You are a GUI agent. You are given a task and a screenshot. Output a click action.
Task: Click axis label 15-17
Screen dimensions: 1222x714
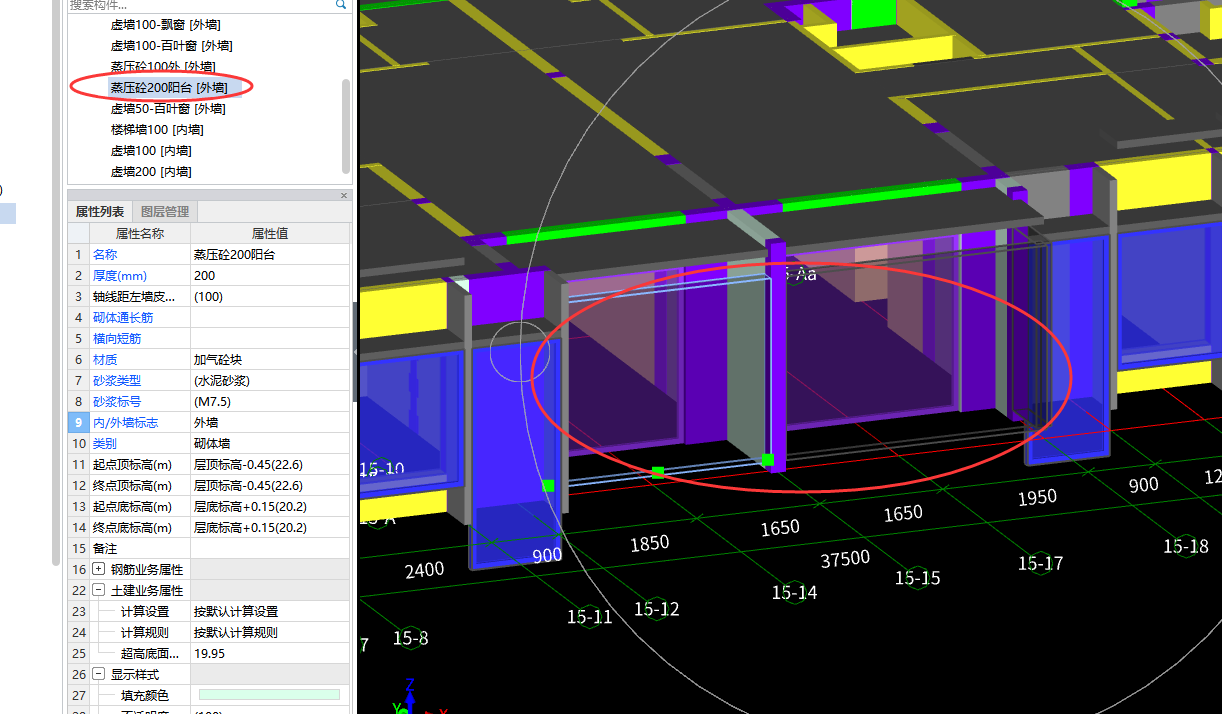tap(1040, 563)
